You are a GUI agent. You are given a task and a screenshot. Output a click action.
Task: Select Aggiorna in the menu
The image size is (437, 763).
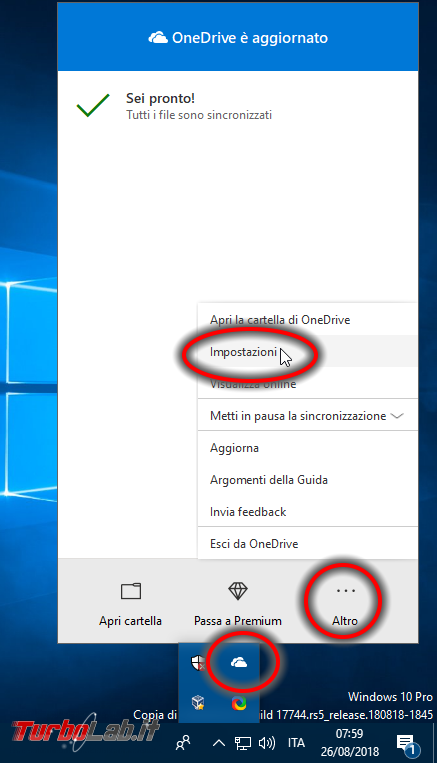308,448
